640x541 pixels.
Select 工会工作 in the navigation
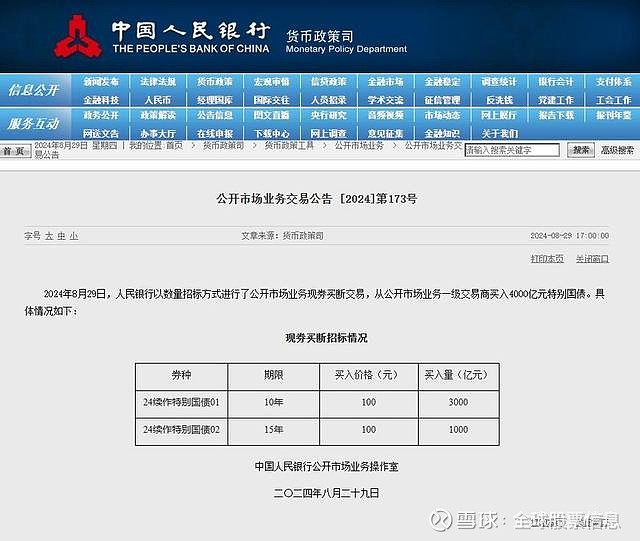pos(613,100)
